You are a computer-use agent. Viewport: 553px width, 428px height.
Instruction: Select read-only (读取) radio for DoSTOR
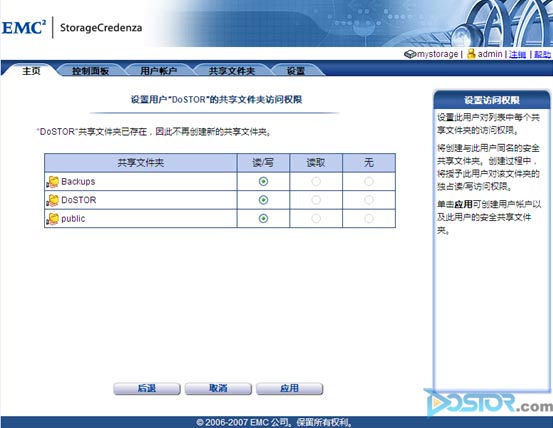click(316, 200)
